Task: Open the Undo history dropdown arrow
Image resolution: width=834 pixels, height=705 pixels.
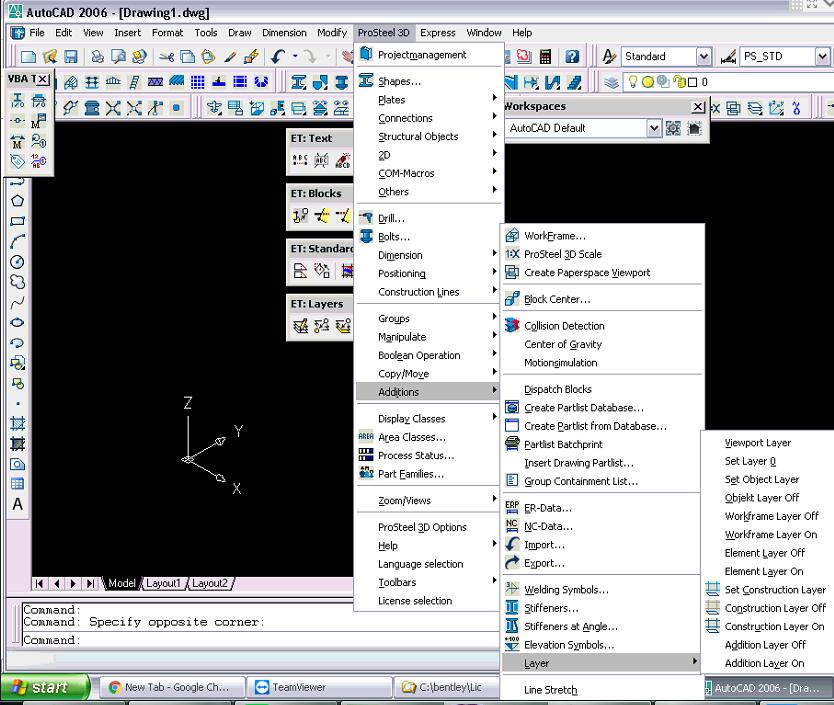Action: pos(295,56)
